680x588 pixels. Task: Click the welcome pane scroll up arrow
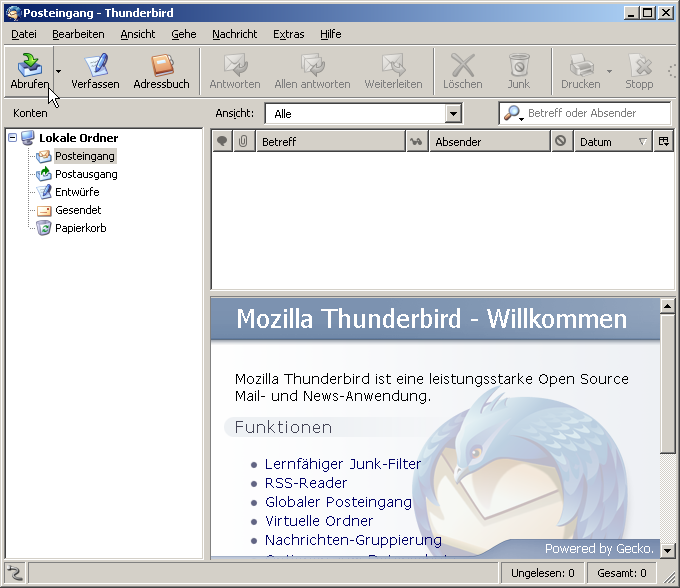point(667,306)
